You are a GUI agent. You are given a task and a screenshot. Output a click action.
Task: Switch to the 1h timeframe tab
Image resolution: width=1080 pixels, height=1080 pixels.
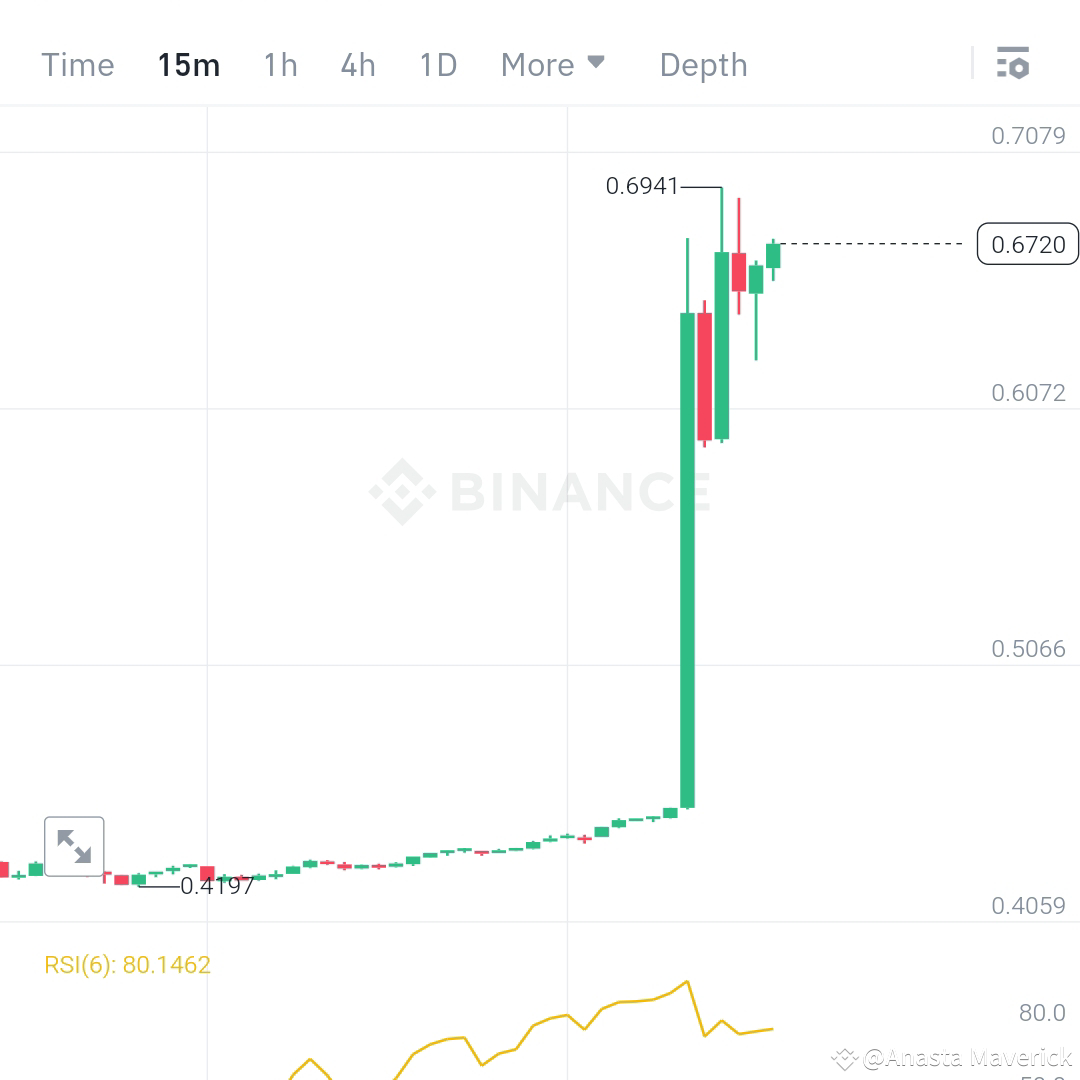pyautogui.click(x=280, y=64)
